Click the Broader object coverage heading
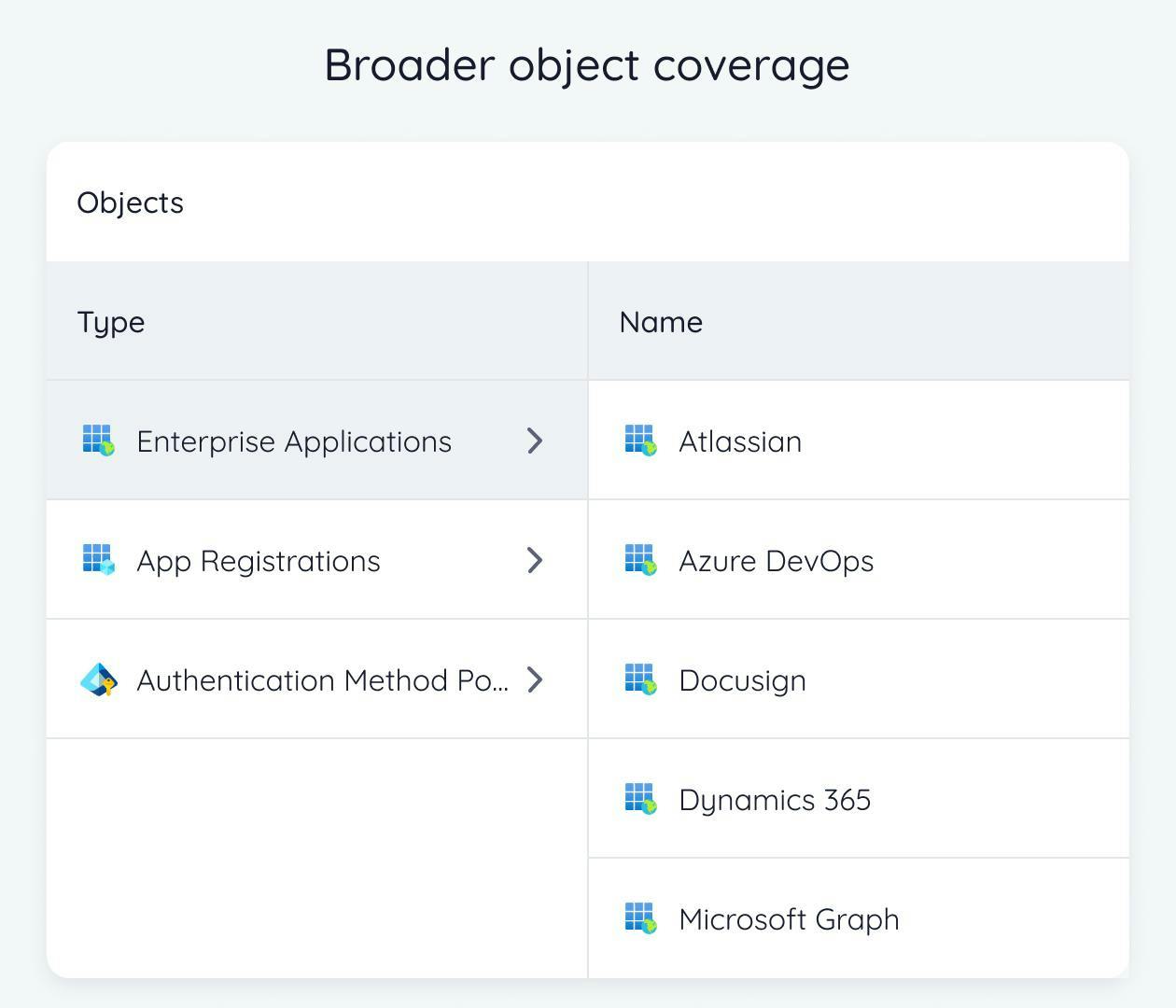The width and height of the screenshot is (1176, 1008). click(x=587, y=65)
